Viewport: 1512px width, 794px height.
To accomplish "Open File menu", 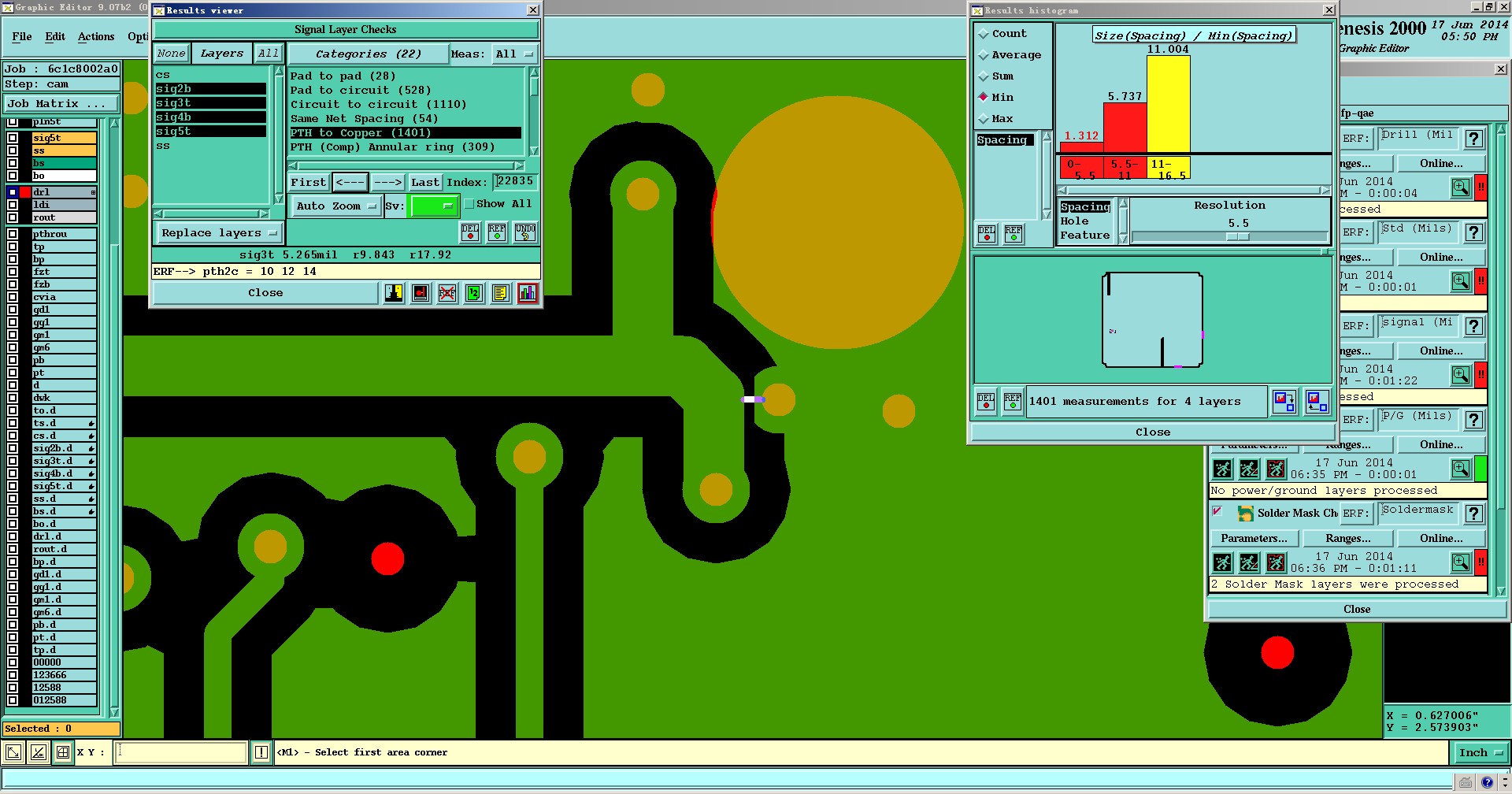I will (x=22, y=37).
